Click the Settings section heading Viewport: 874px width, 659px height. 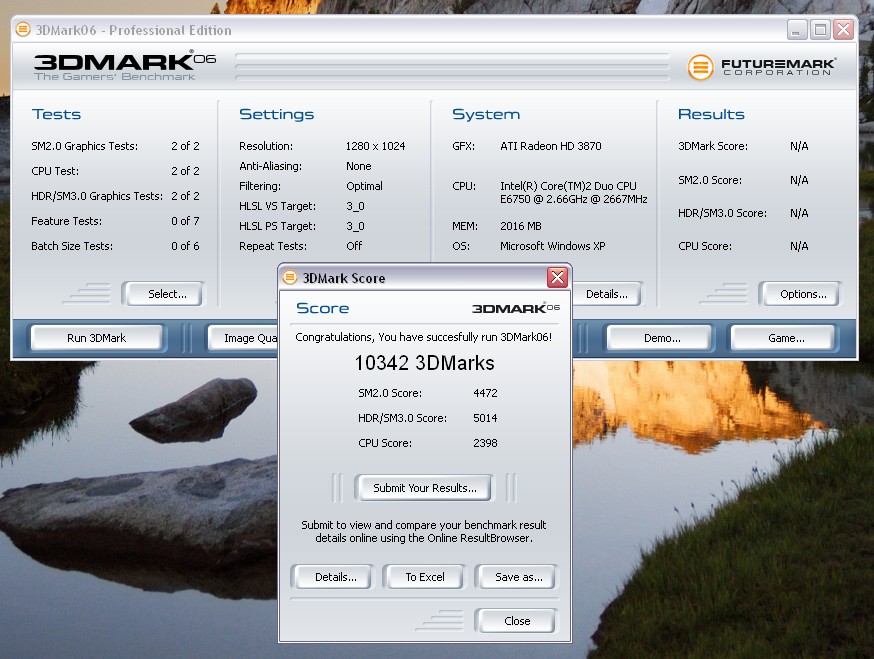[276, 114]
